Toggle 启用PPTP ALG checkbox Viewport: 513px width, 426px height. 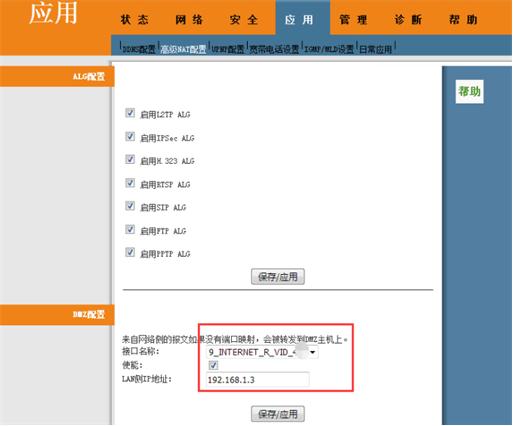pos(130,252)
